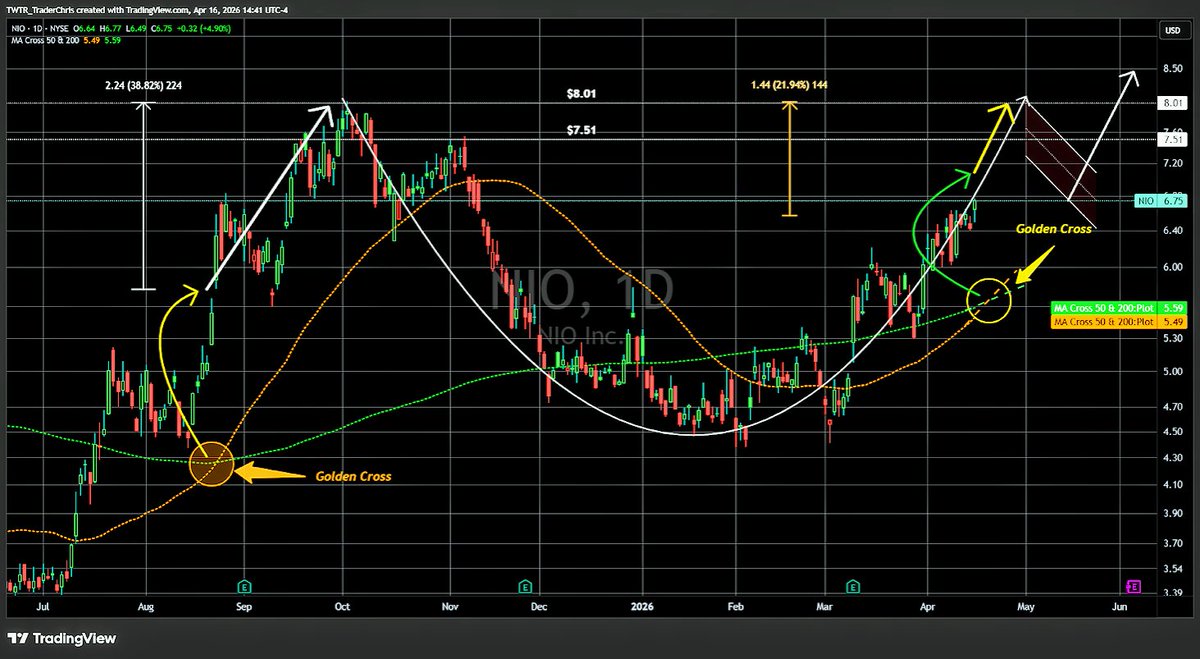Select the '1.44 (21.94%) 144' price range label
This screenshot has height=659, width=1200.
click(x=789, y=85)
